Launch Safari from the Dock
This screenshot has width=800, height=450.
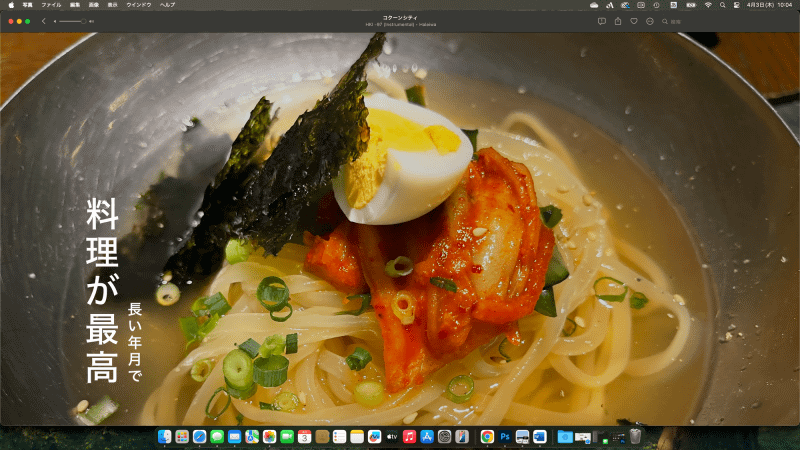pos(199,437)
